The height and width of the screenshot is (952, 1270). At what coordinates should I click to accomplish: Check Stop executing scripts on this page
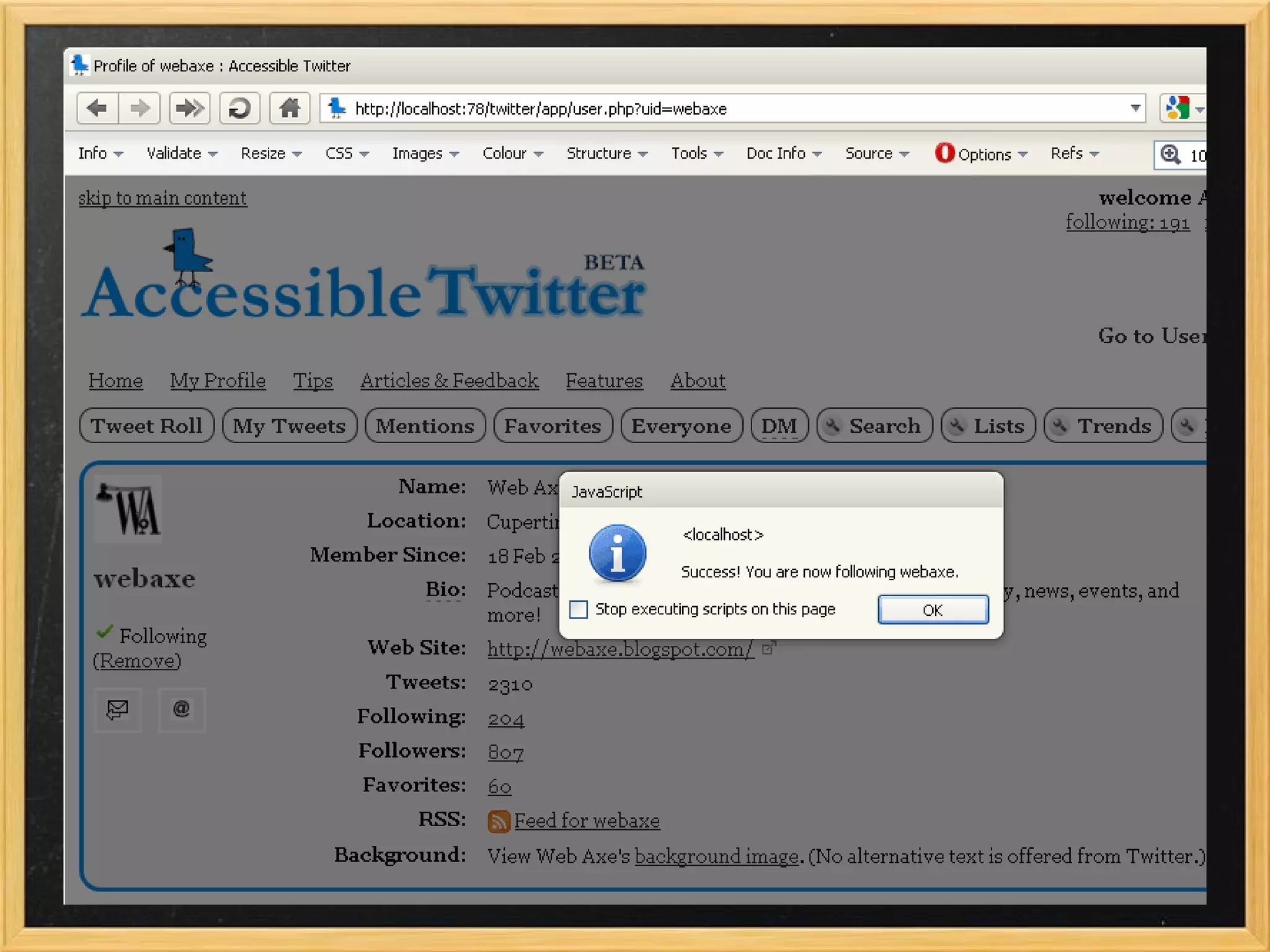579,609
